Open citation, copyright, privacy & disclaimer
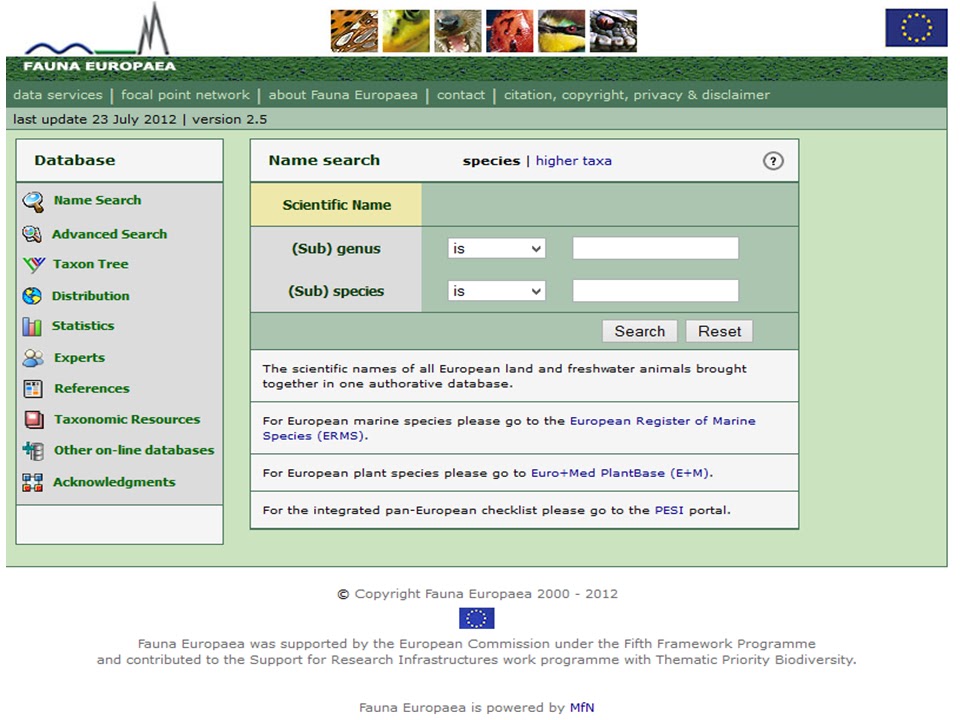The width and height of the screenshot is (960, 720). [x=637, y=95]
